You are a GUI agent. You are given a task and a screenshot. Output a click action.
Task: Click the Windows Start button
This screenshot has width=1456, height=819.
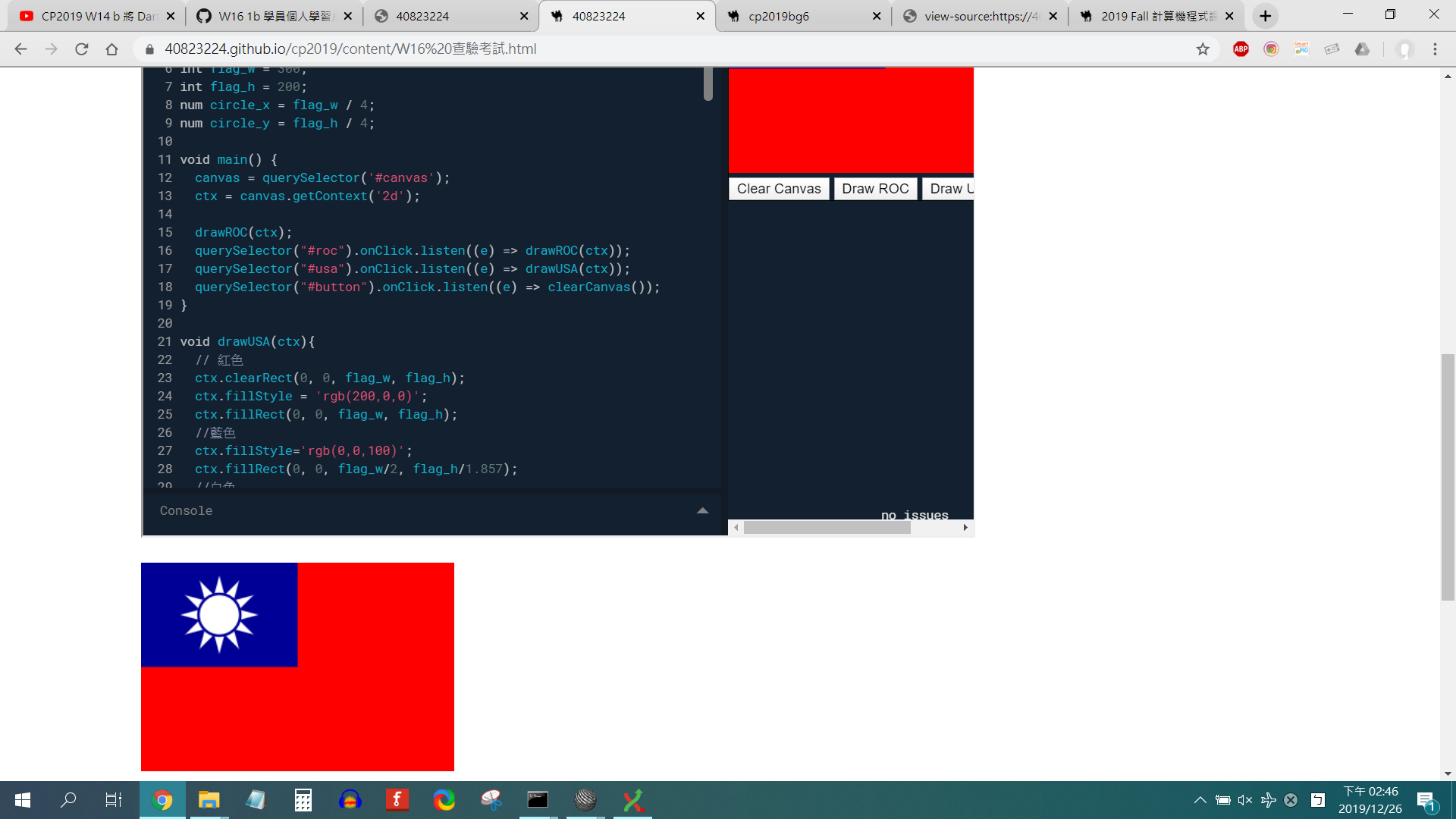pos(23,800)
